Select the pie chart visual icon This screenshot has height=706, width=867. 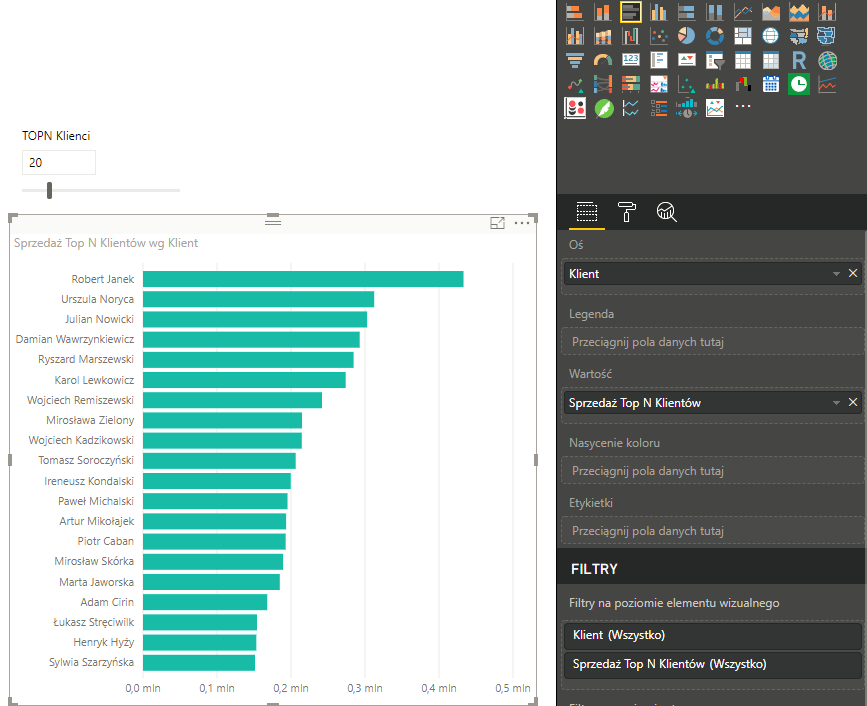(686, 36)
